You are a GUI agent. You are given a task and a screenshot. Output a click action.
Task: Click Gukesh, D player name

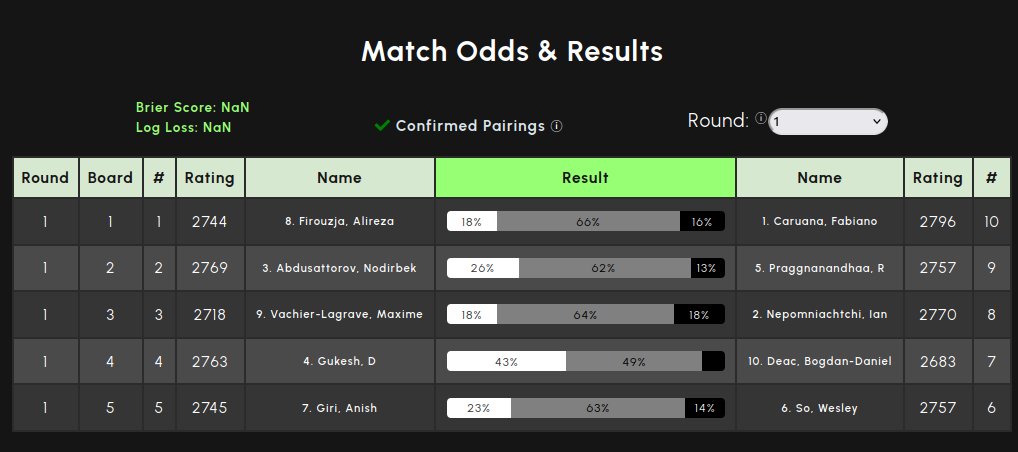pyautogui.click(x=339, y=361)
